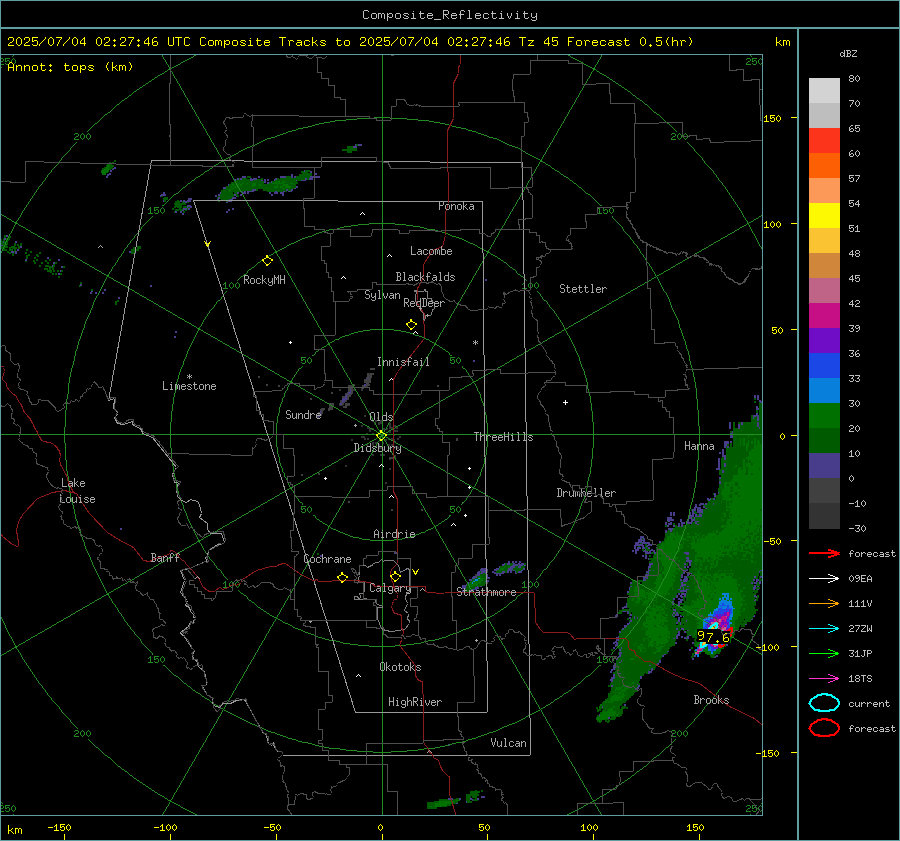
Task: Click the 09EA legend label
Action: (x=860, y=579)
